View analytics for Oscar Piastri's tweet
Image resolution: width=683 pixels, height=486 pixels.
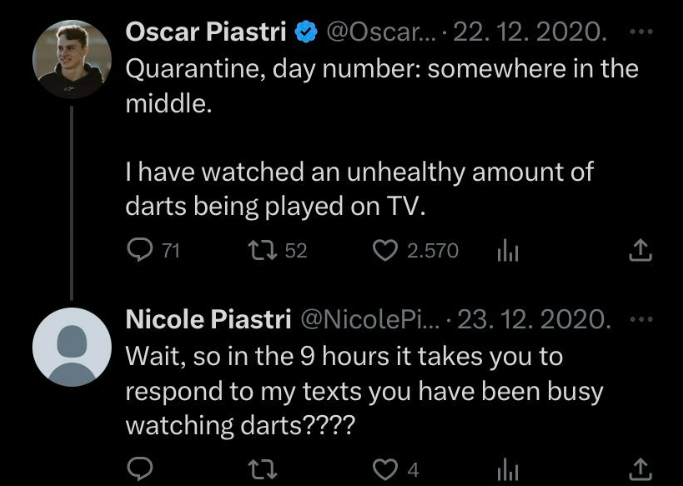coord(508,252)
